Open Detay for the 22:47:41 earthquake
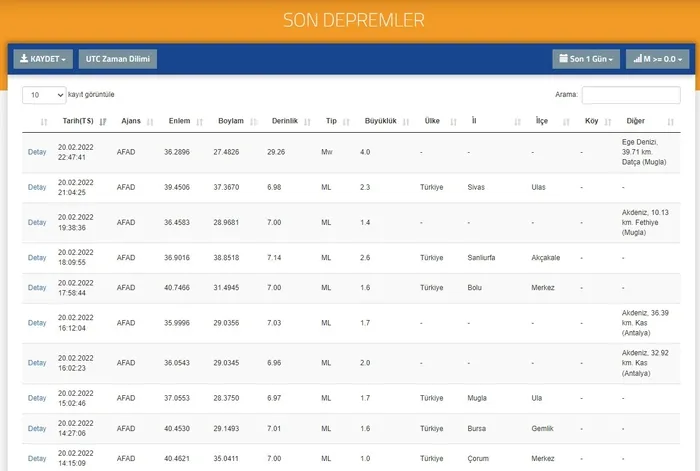 [x=37, y=152]
